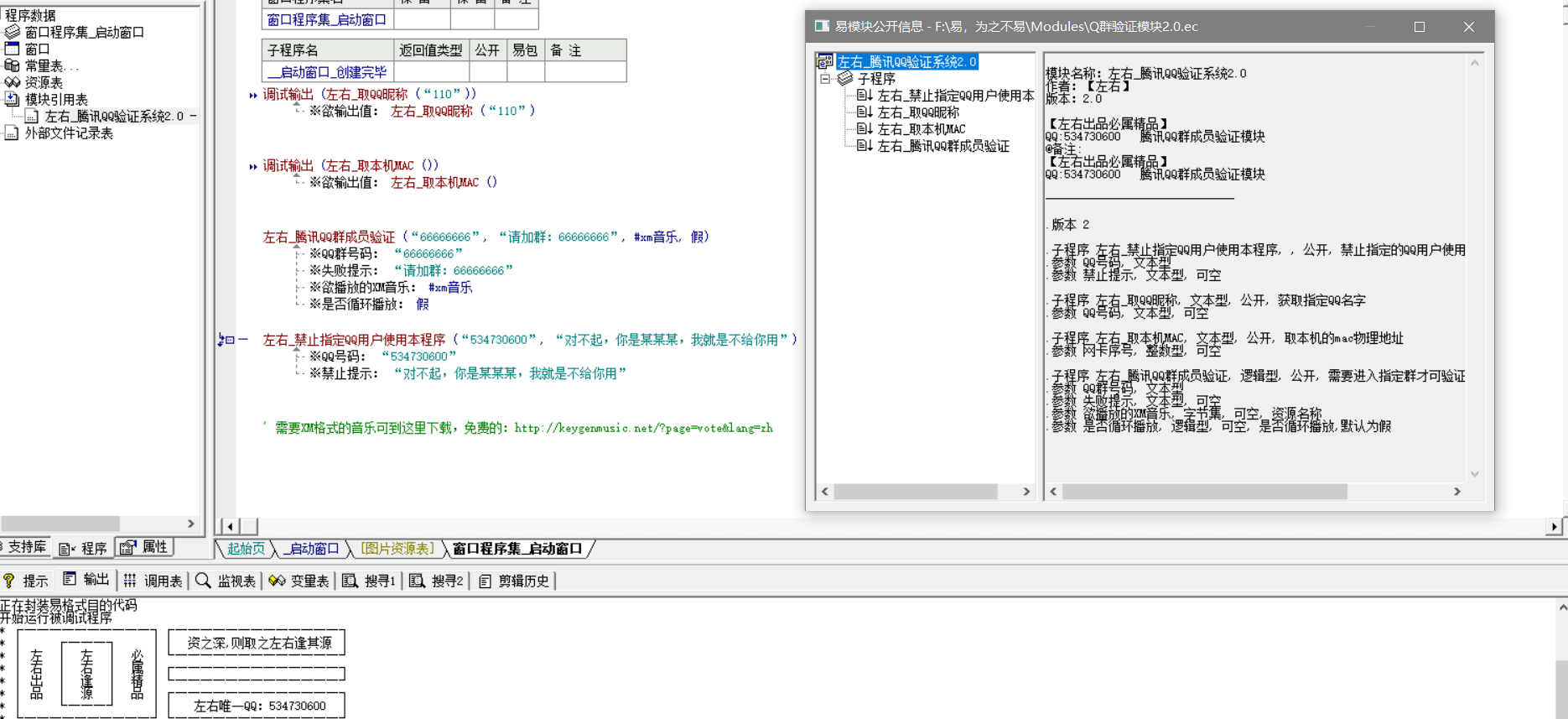Open the 常量表 constants table icon
Viewport: 1568px width, 719px height.
[x=12, y=65]
